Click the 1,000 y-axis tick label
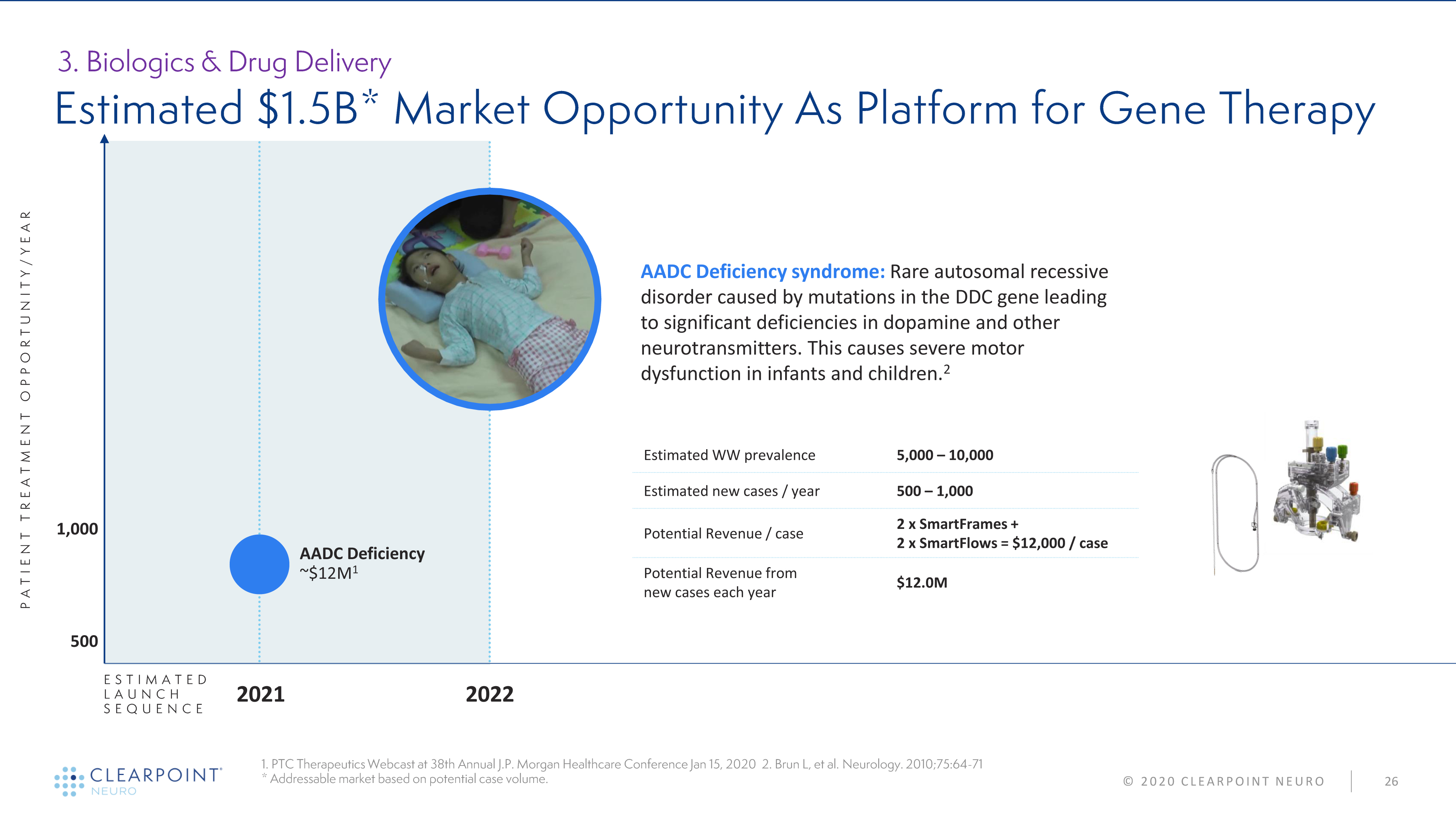Viewport: 1456px width, 819px height. click(78, 529)
